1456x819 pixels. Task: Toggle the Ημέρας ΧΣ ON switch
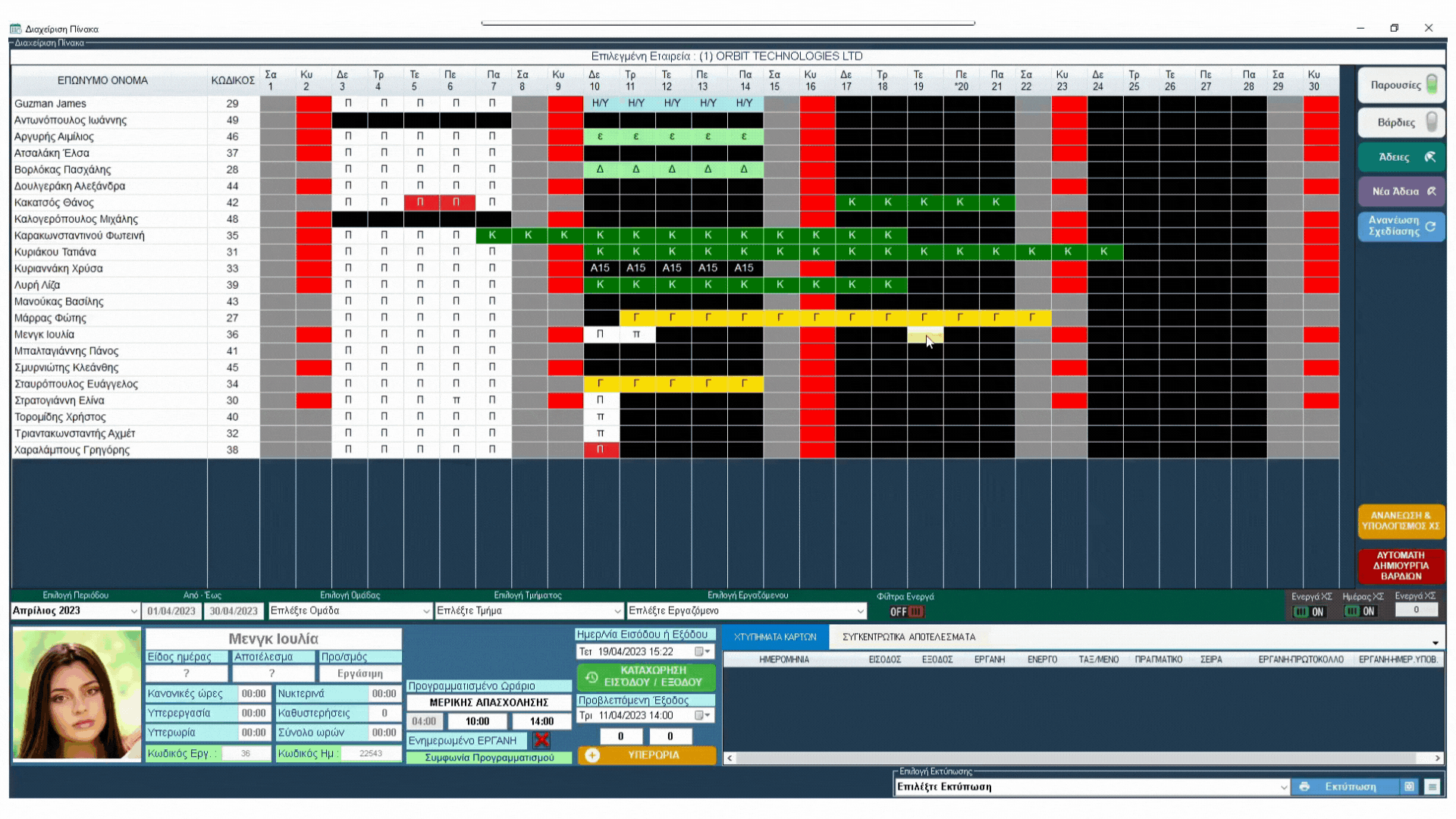pos(1360,611)
